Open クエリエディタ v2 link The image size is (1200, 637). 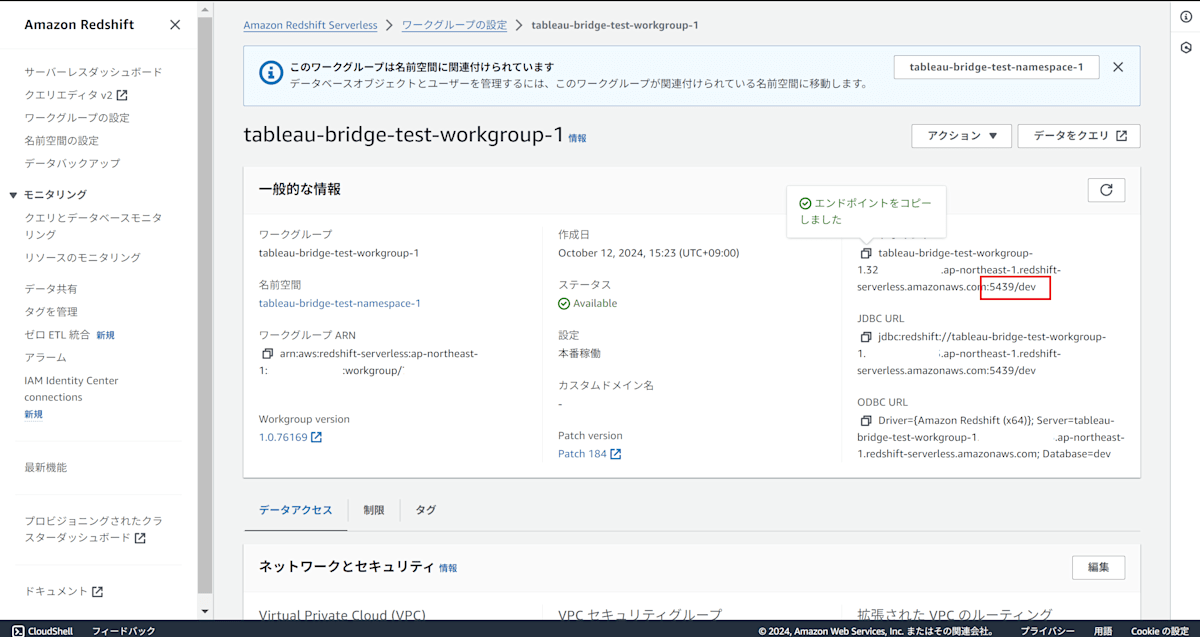[76, 95]
